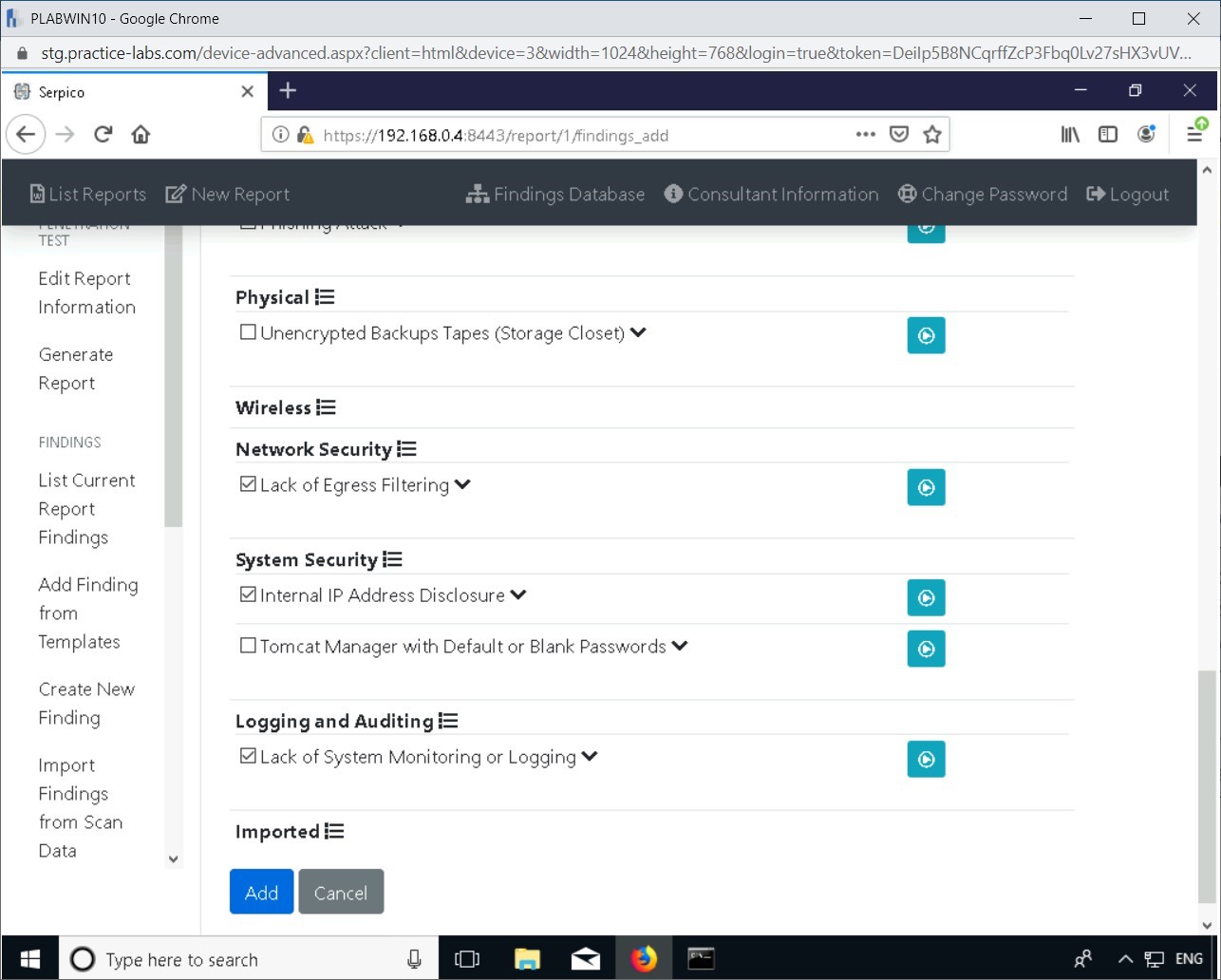Click preview icon for Unencrypted Backups Tapes
Image resolution: width=1221 pixels, height=980 pixels.
tap(926, 335)
